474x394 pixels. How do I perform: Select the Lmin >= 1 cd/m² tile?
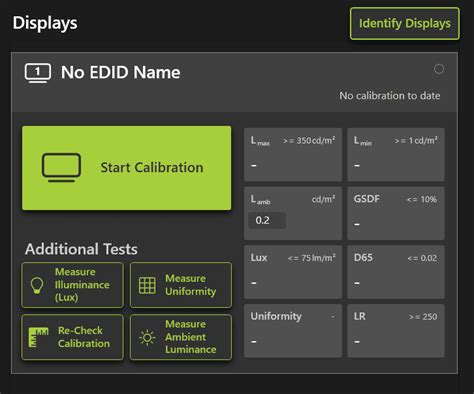click(396, 155)
